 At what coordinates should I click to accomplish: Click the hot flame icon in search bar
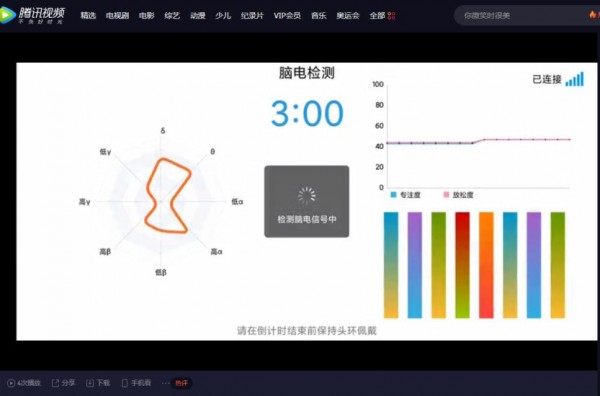593,15
